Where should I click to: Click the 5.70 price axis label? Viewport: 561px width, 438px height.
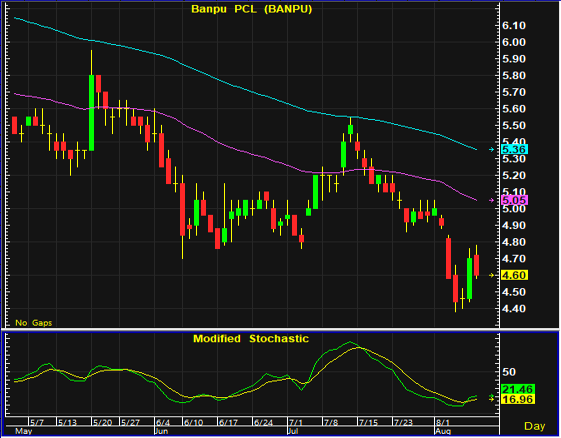pyautogui.click(x=514, y=92)
